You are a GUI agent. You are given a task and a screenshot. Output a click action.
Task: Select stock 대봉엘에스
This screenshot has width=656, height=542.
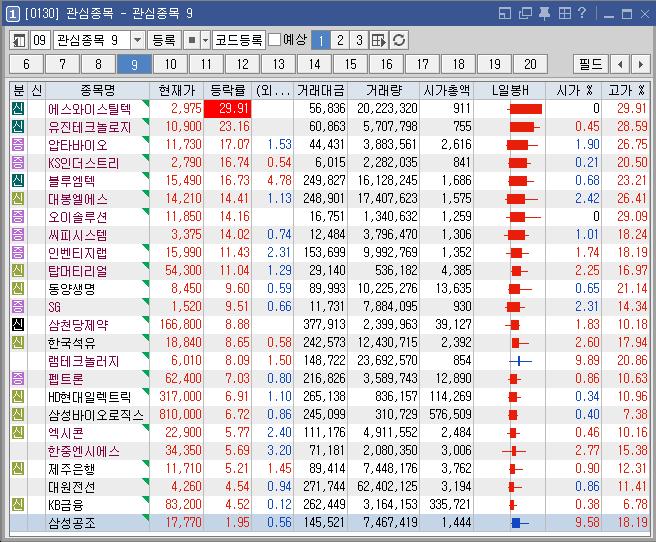click(x=78, y=199)
